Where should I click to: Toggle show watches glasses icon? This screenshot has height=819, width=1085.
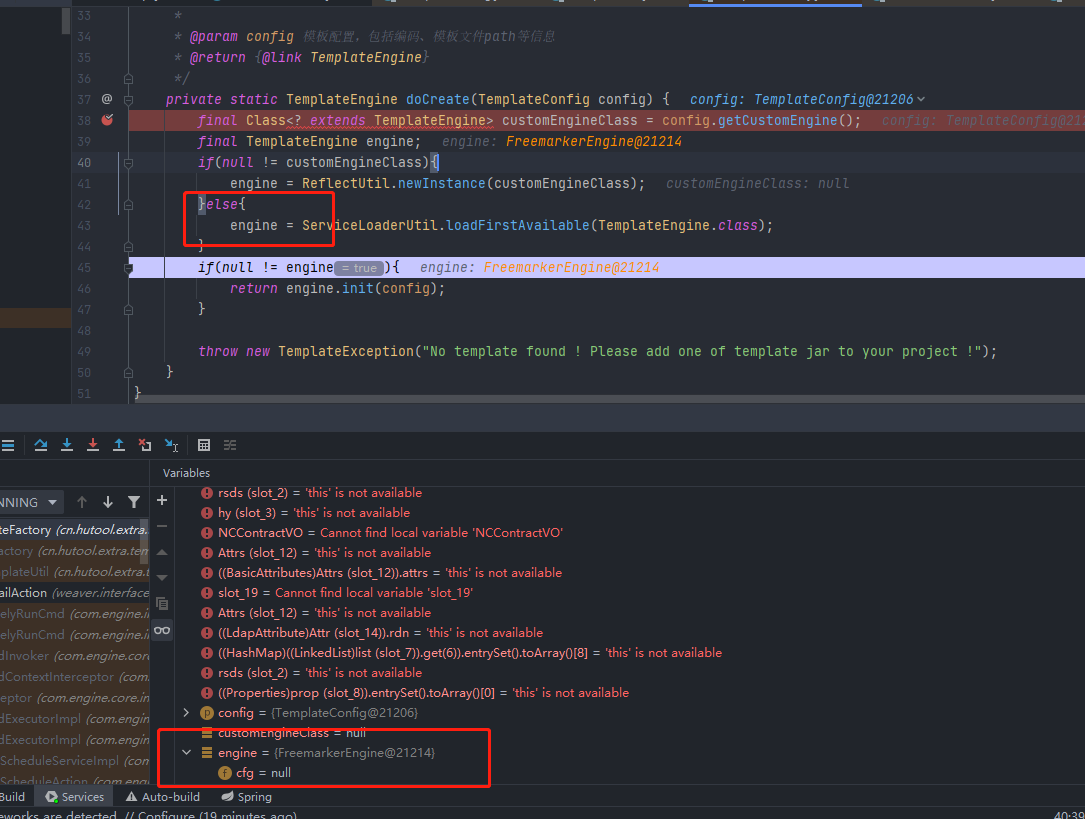[x=162, y=630]
